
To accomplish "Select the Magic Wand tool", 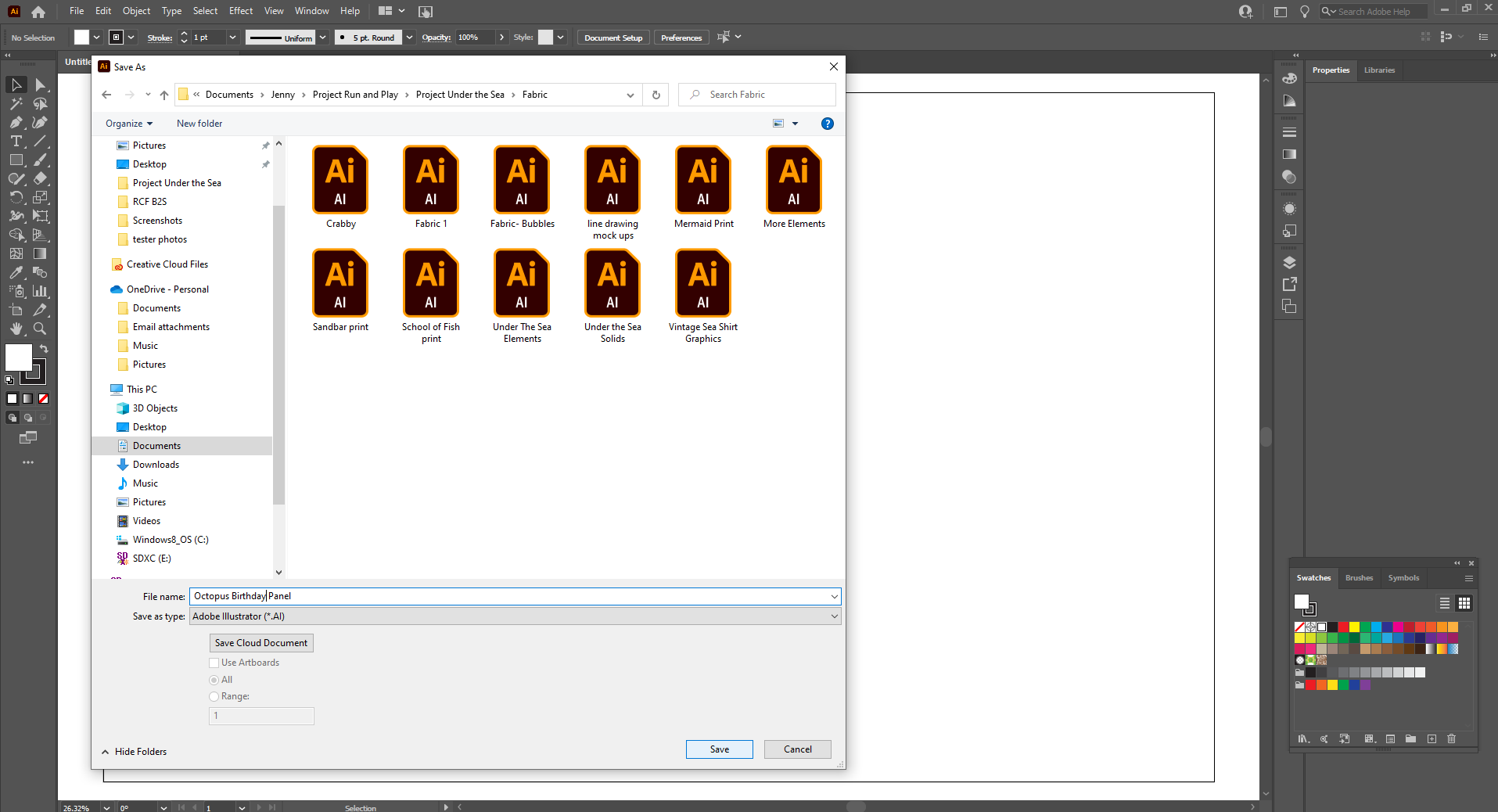I will point(16,103).
